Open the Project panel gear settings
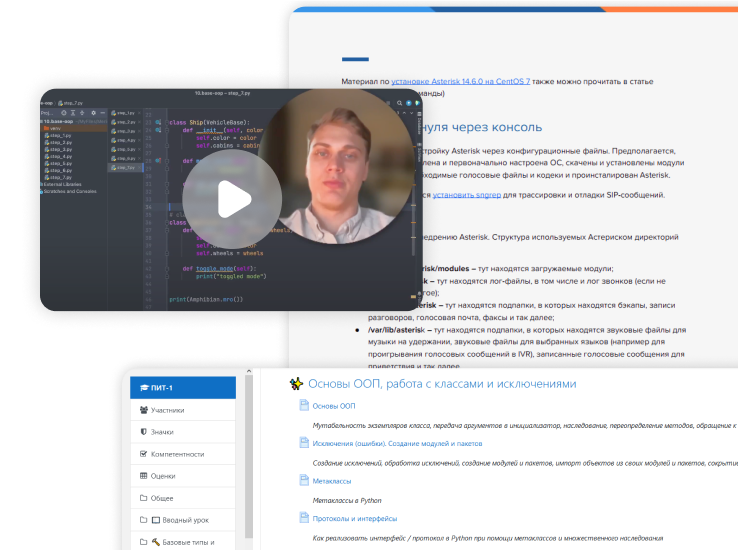The width and height of the screenshot is (738, 550). (x=93, y=113)
